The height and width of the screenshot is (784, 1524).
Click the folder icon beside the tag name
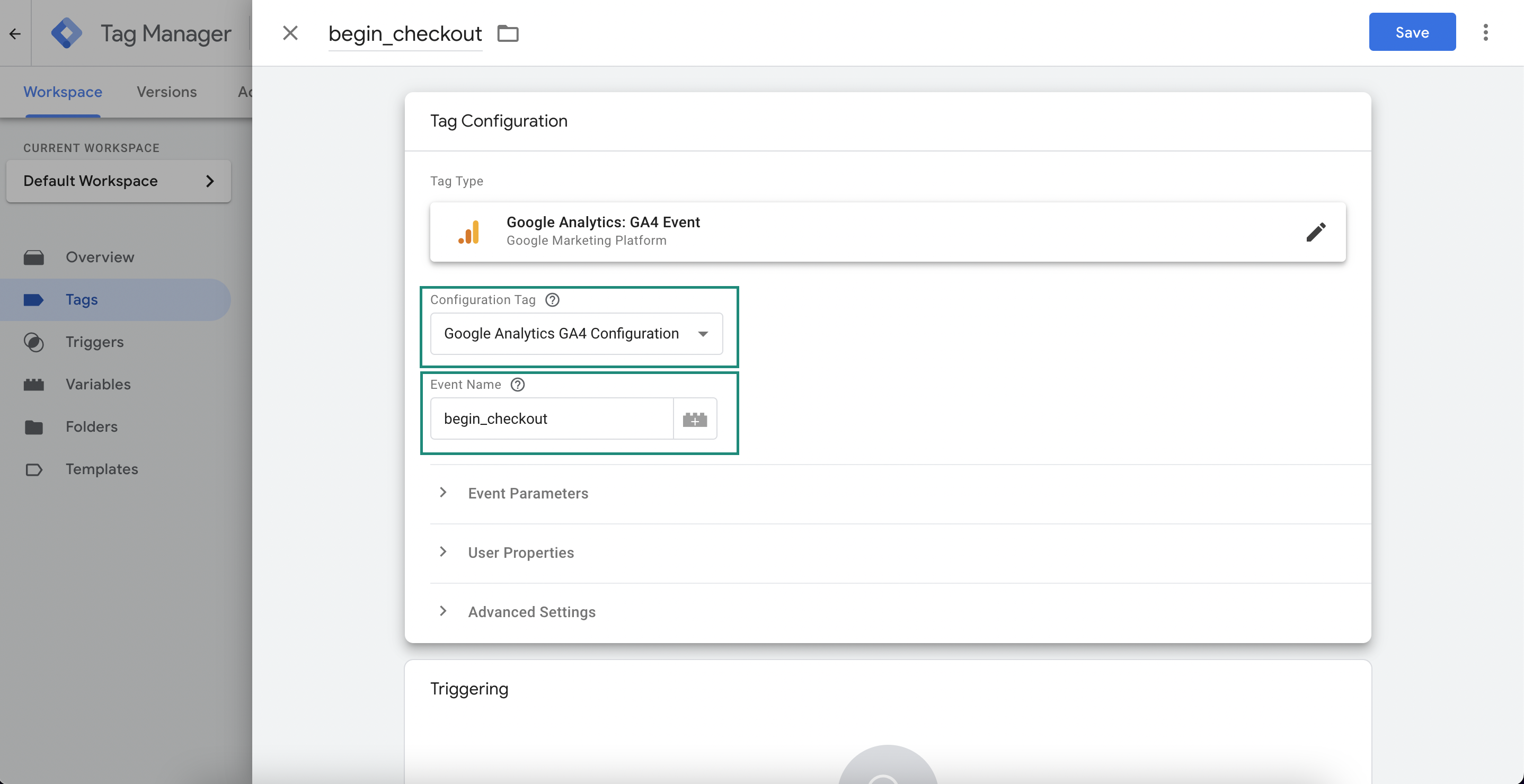point(508,34)
